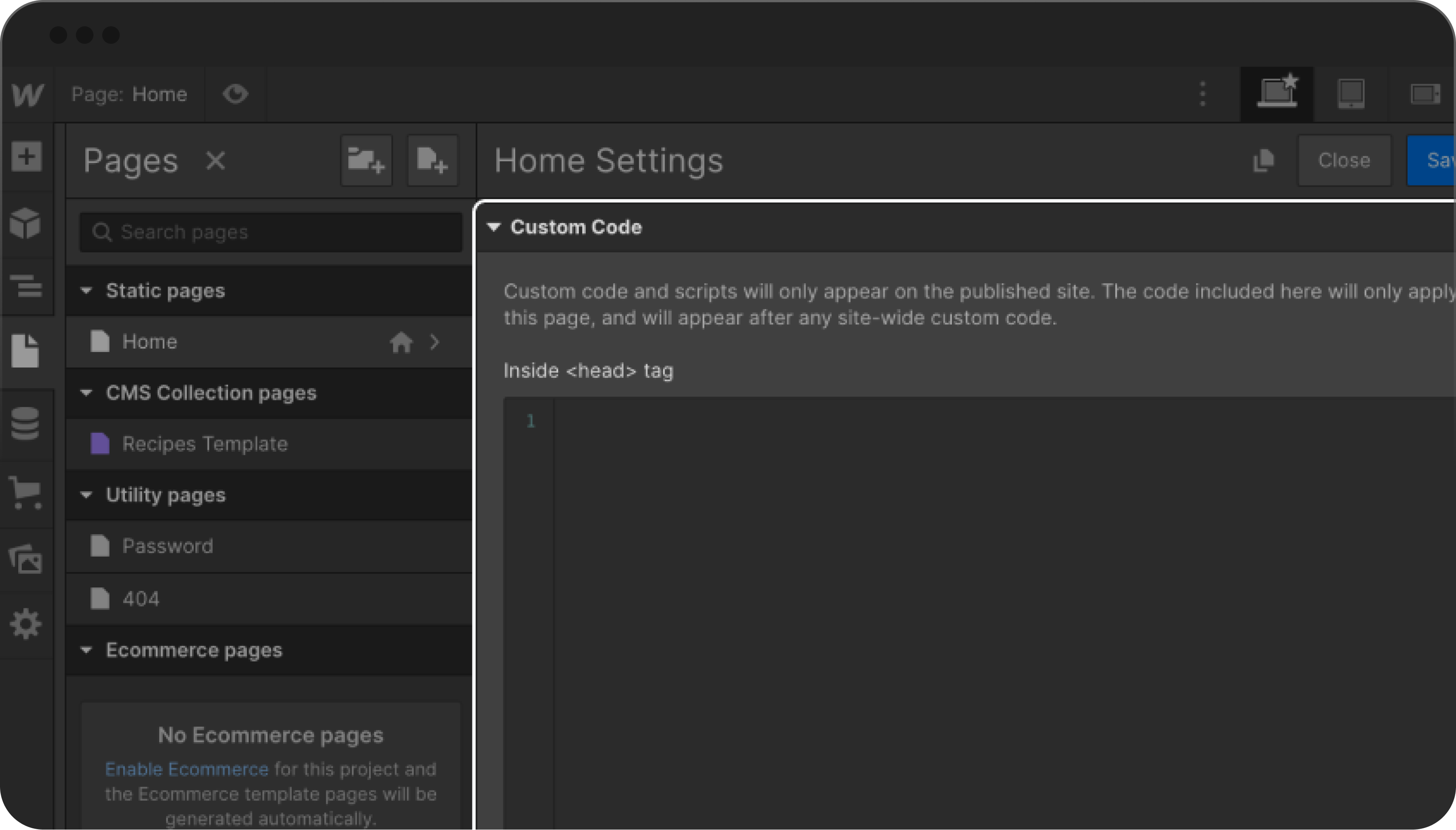The width and height of the screenshot is (1456, 830).
Task: Open the Components panel
Action: click(x=26, y=222)
